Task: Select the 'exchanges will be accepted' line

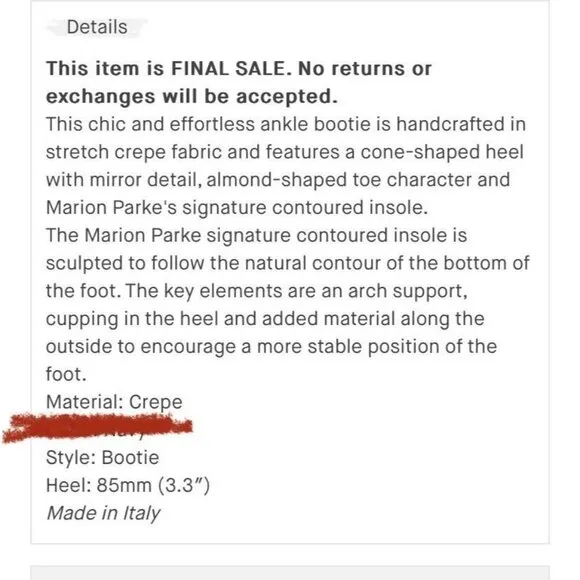Action: (x=192, y=97)
